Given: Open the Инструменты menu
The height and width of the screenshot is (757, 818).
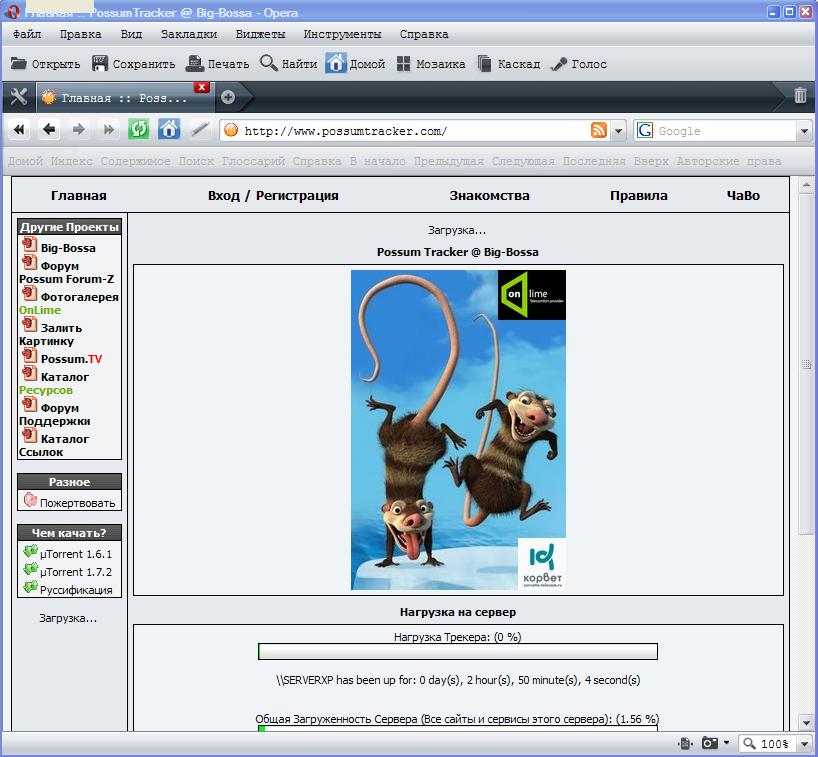Looking at the screenshot, I should click(x=342, y=34).
